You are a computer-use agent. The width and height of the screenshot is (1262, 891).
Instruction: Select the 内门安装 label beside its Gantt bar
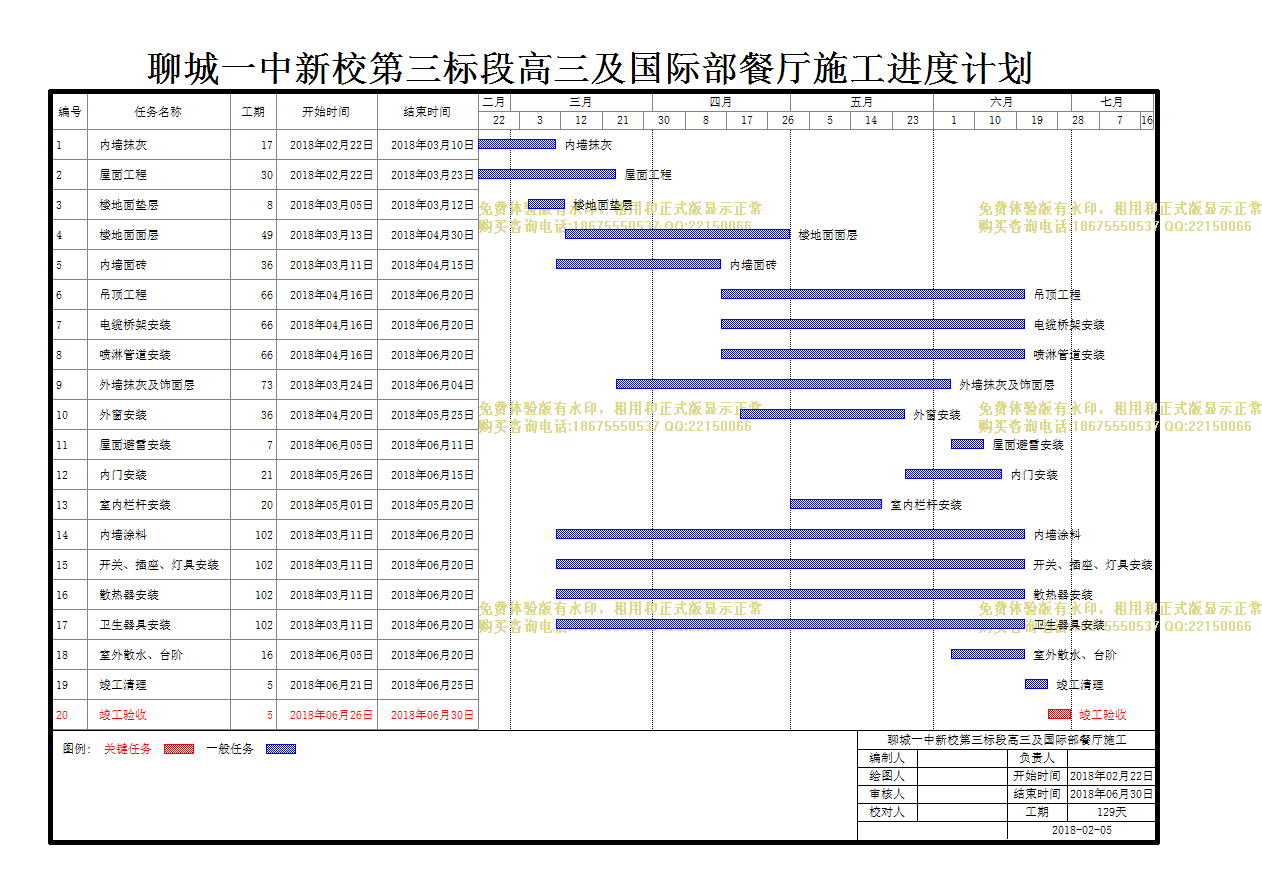click(x=1034, y=475)
